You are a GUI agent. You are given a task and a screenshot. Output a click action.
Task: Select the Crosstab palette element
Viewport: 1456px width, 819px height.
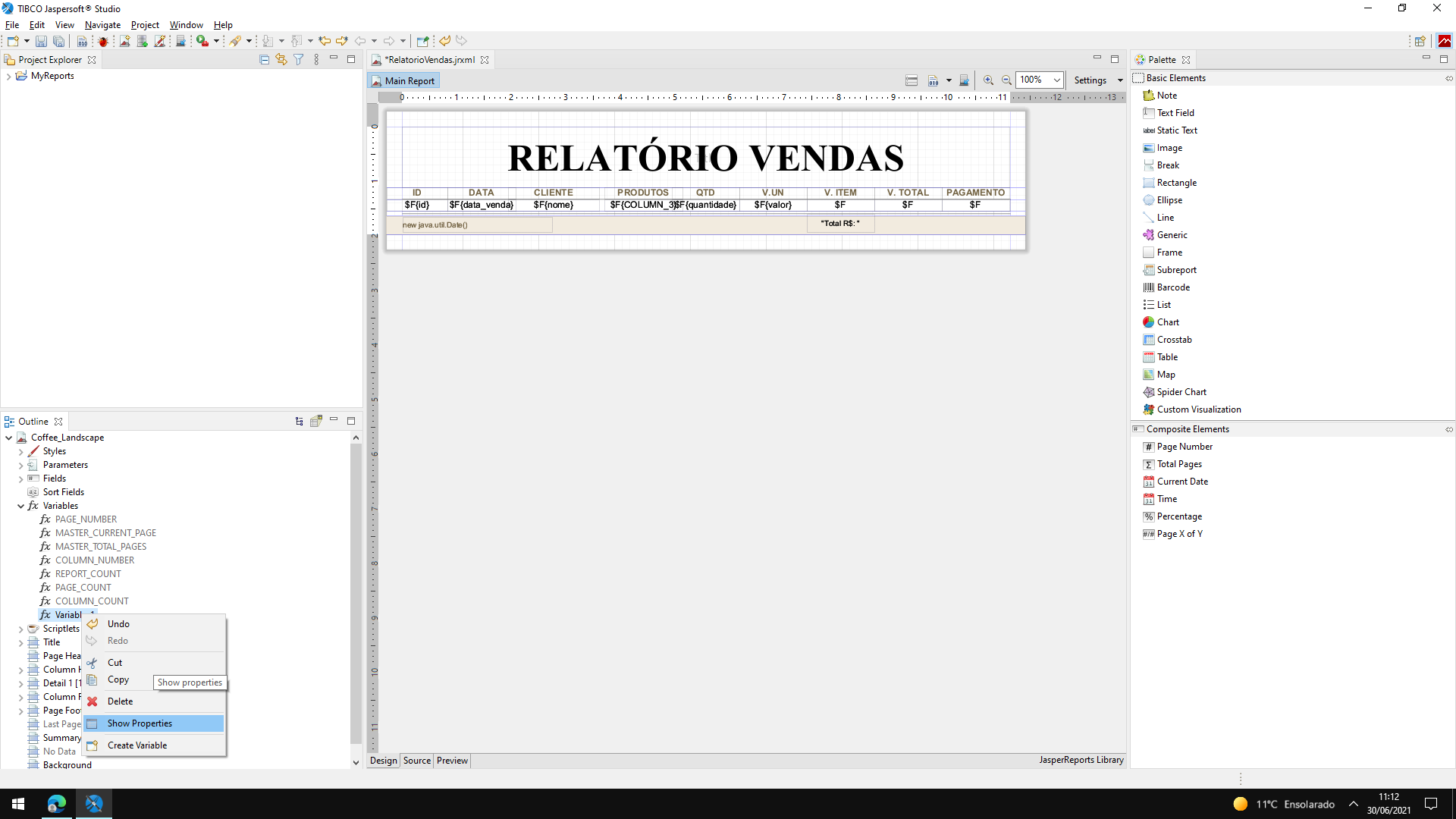[1174, 340]
